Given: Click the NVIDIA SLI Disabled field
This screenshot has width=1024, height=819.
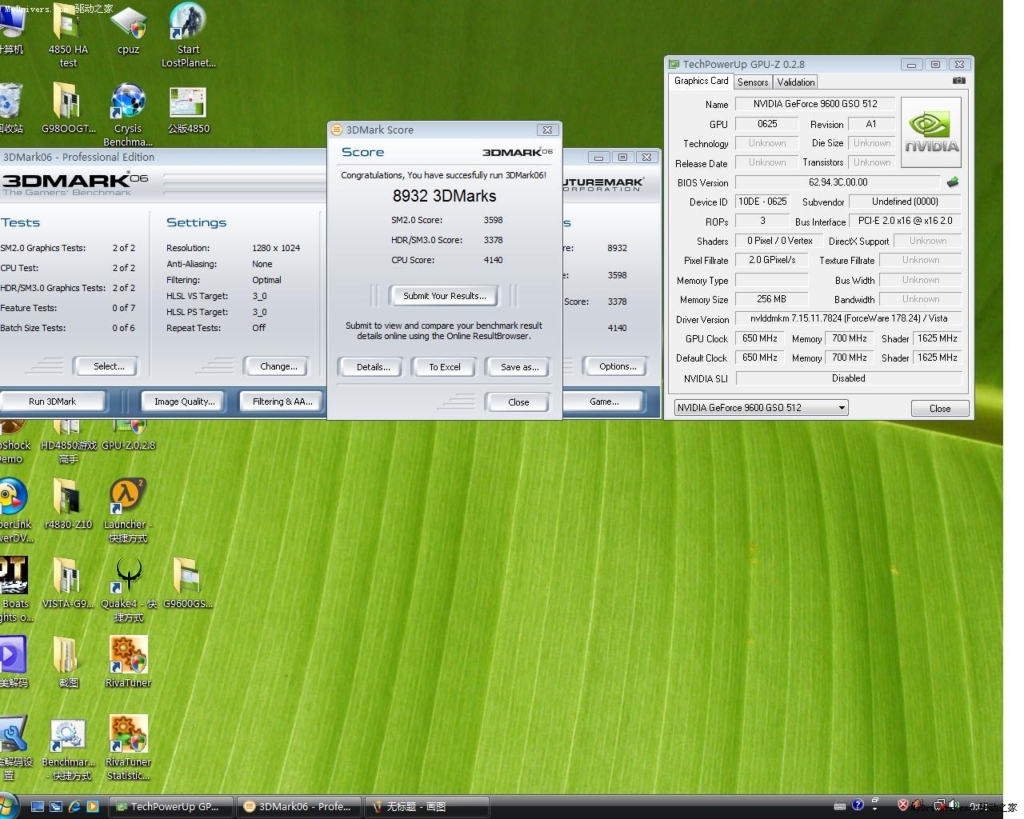Looking at the screenshot, I should coord(848,378).
